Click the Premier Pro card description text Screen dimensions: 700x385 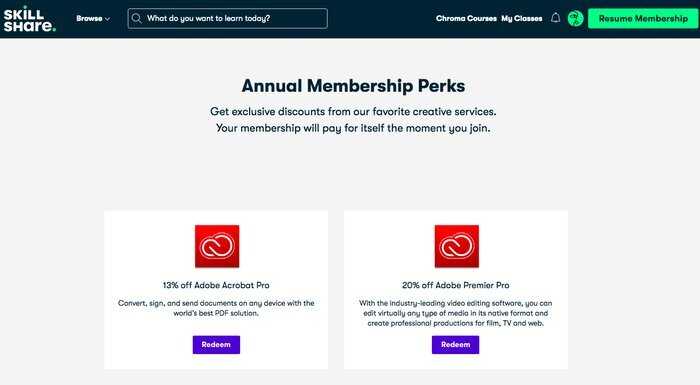coord(455,313)
